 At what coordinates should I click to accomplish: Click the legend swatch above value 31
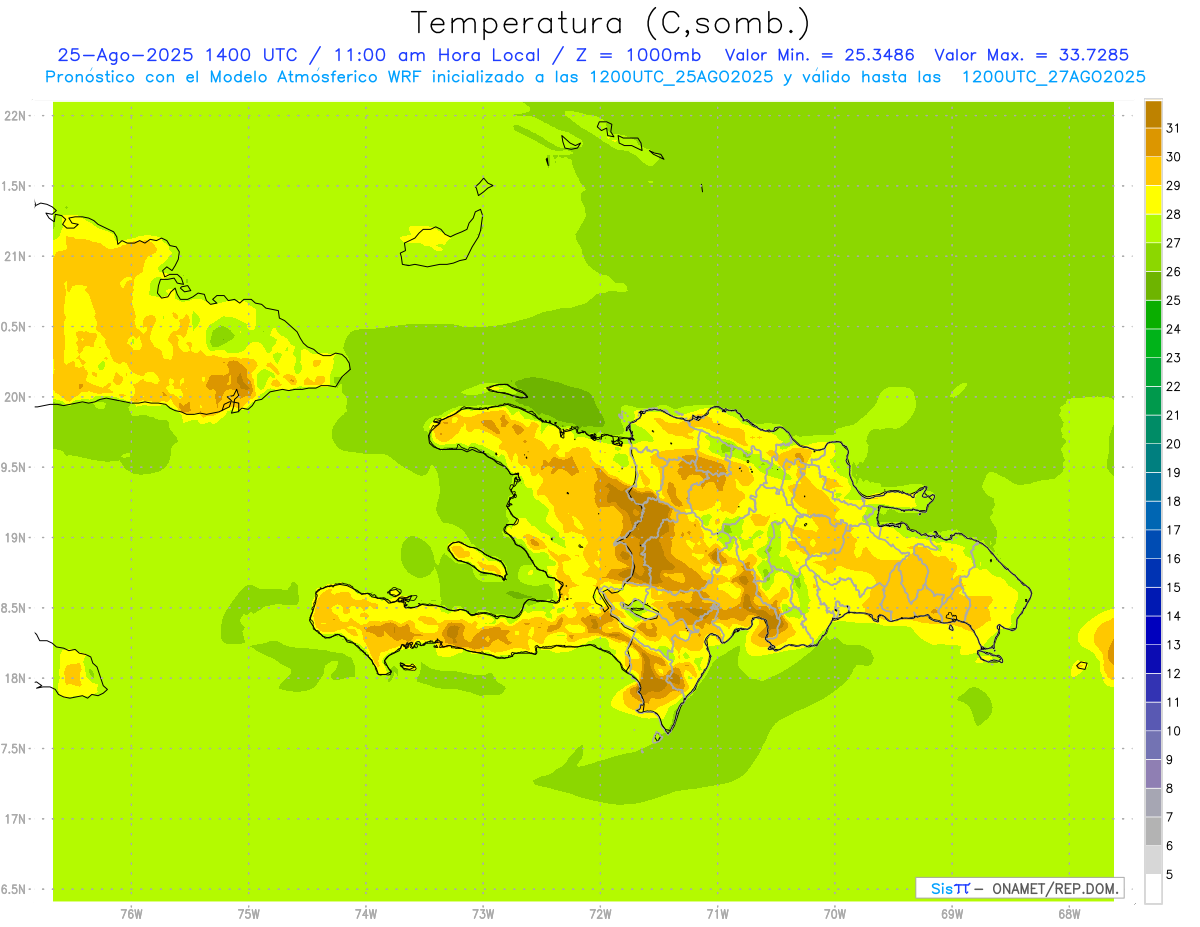point(1153,114)
